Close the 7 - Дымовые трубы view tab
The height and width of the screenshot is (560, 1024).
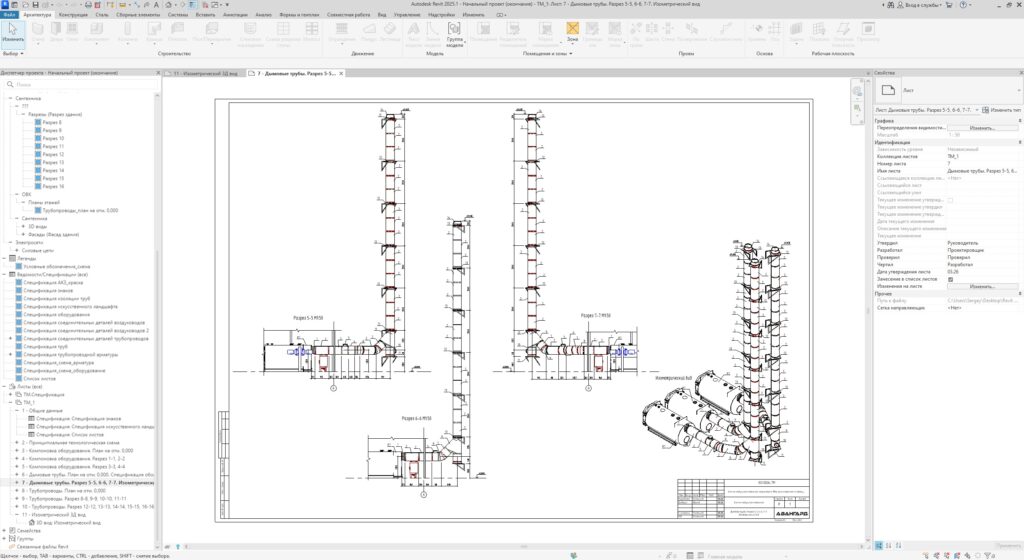click(x=341, y=74)
